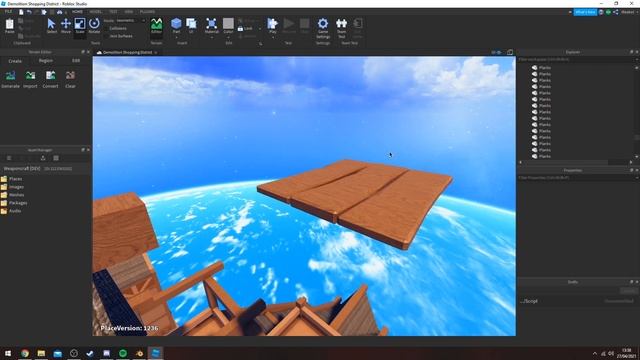Select the Edit tab in Terrain Editor

[x=76, y=60]
